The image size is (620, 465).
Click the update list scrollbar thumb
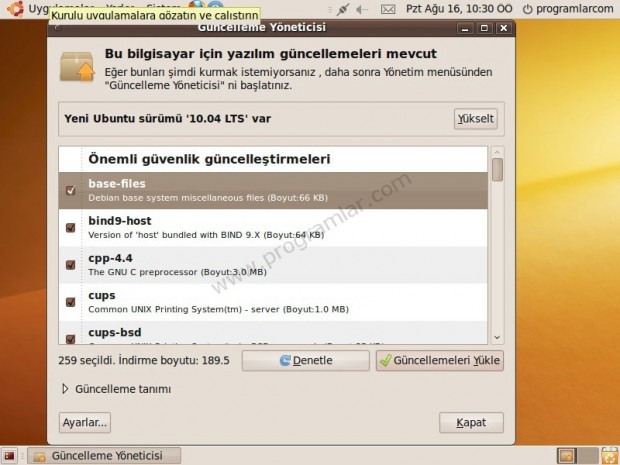[497, 170]
